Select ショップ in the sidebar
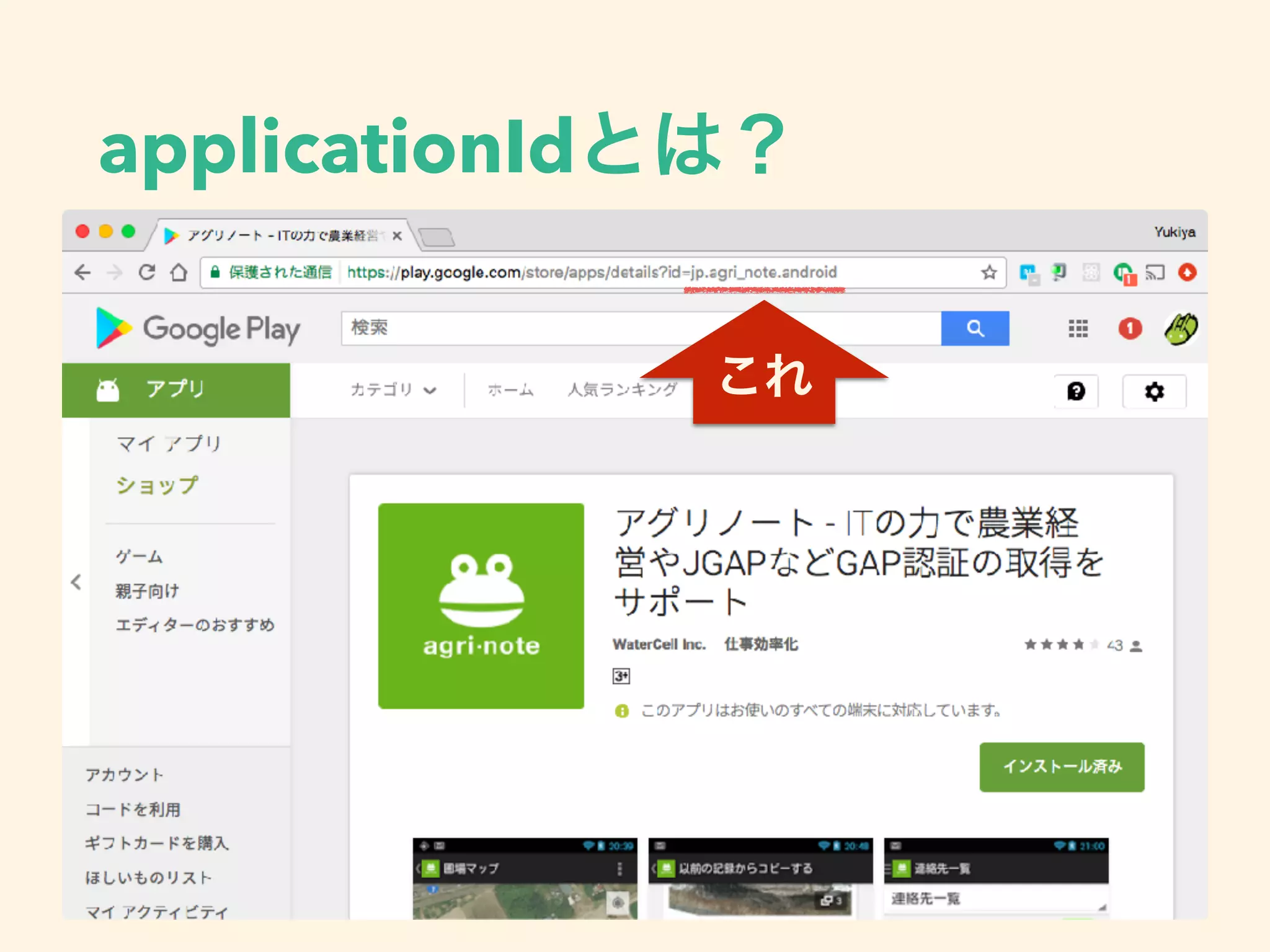Viewport: 1270px width, 952px height. tap(158, 485)
